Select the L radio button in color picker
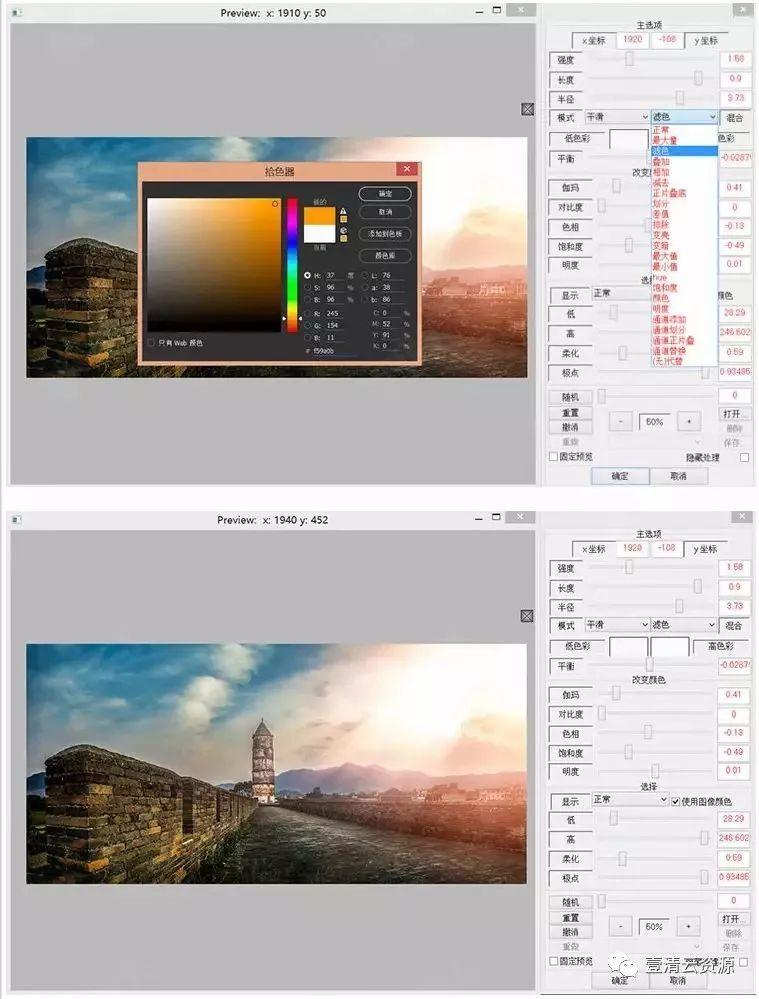Image resolution: width=759 pixels, height=999 pixels. pos(365,275)
